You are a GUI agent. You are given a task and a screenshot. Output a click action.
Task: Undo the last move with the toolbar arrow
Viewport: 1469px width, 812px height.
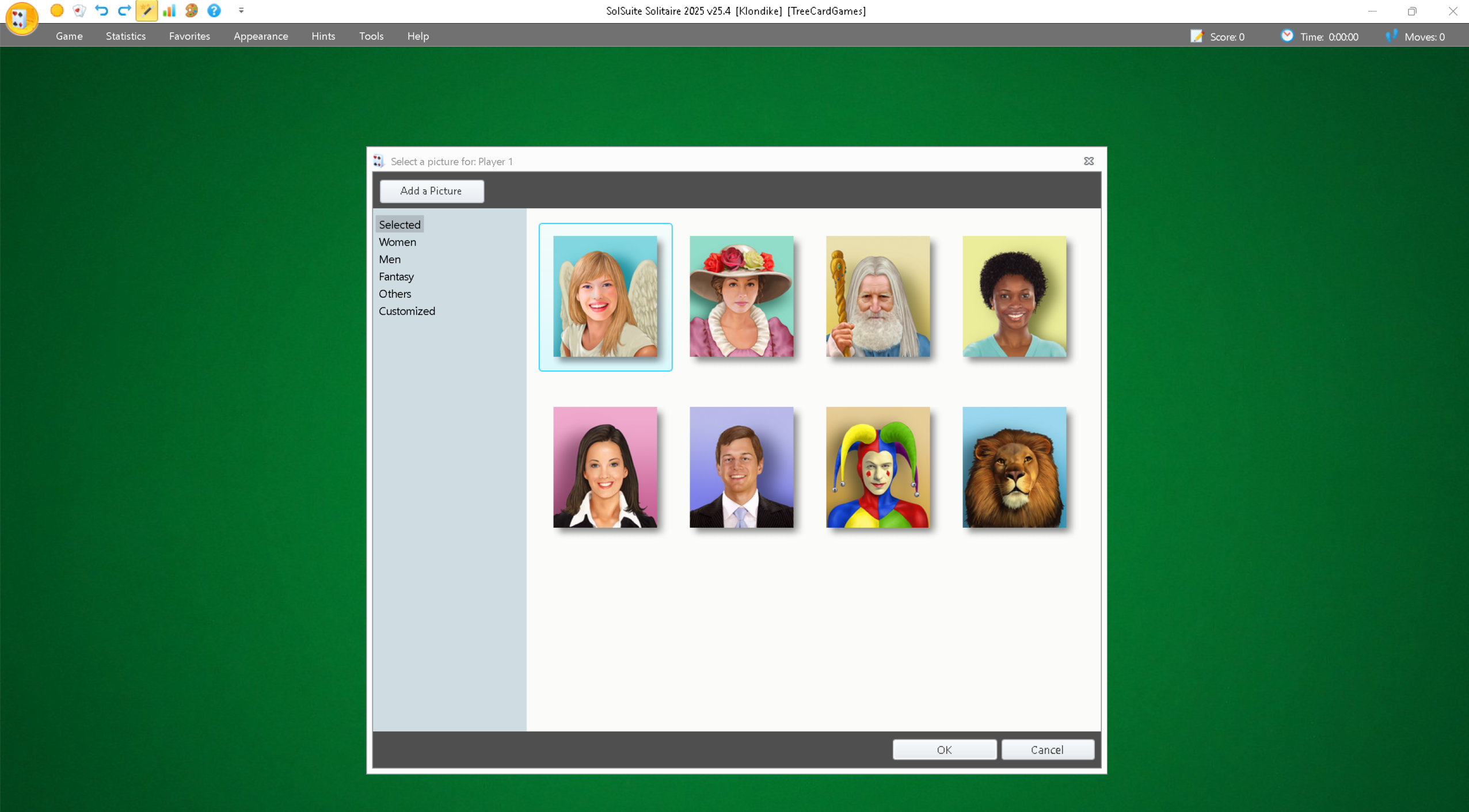pyautogui.click(x=101, y=10)
